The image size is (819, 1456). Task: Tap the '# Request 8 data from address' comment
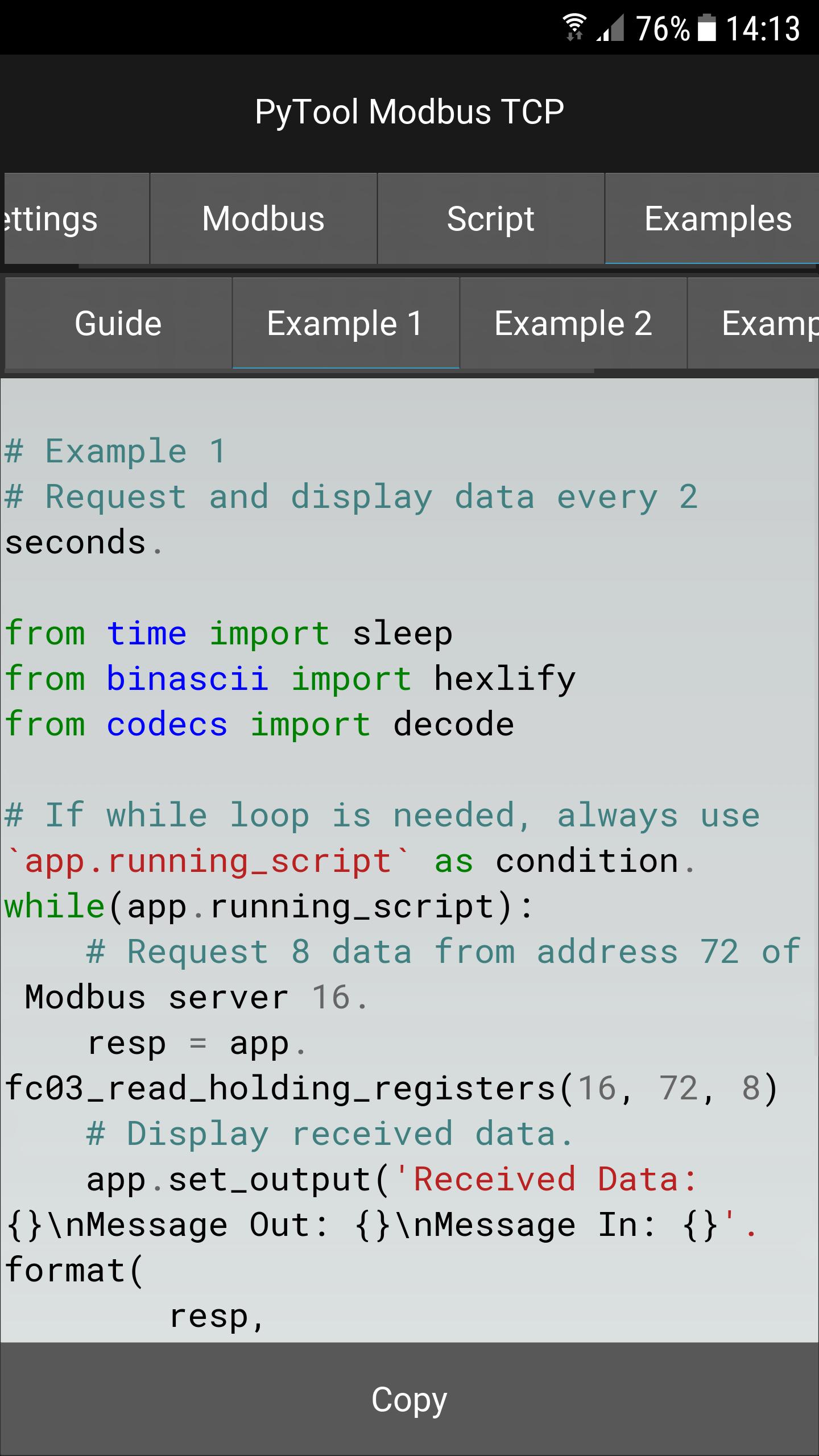(444, 952)
